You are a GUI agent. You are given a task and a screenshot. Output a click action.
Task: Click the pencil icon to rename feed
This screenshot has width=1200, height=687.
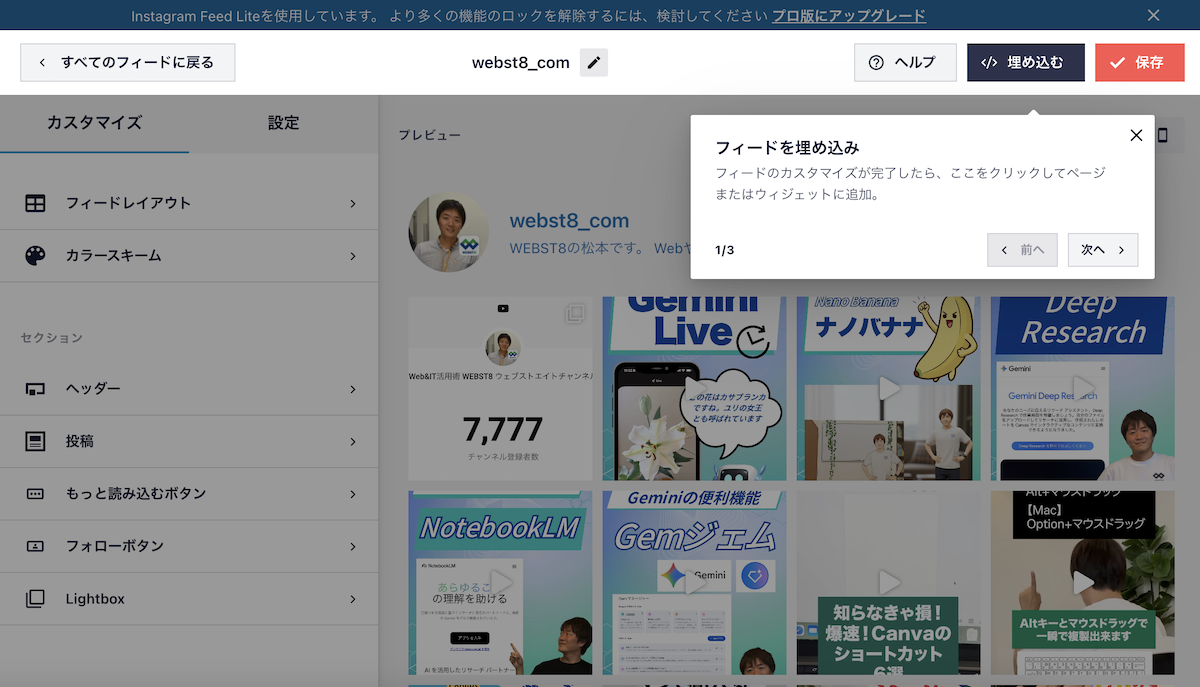594,63
